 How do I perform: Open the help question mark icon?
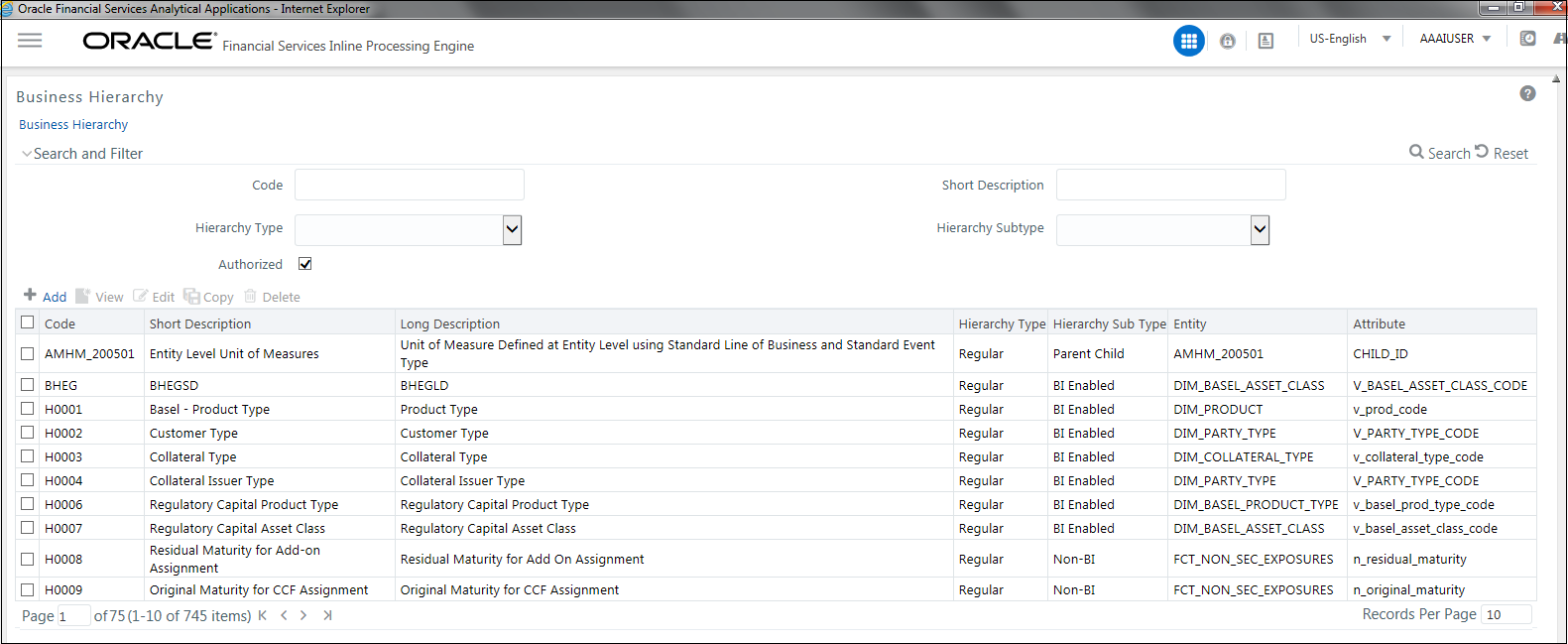[1527, 93]
